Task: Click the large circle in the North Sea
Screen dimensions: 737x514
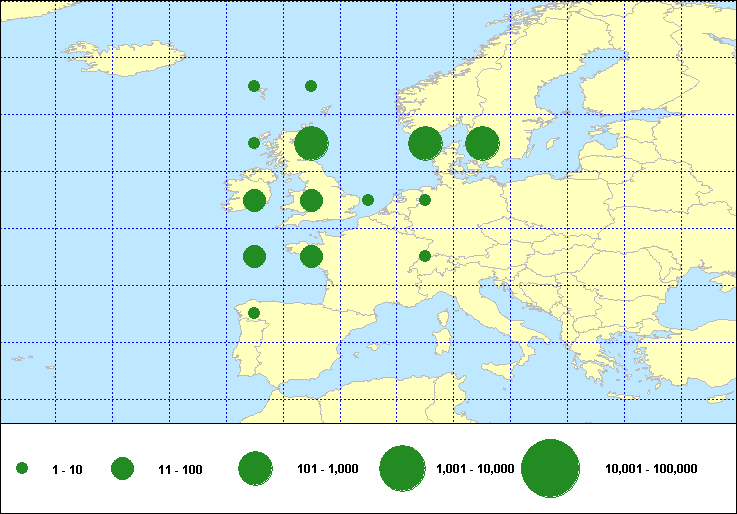Action: point(425,143)
